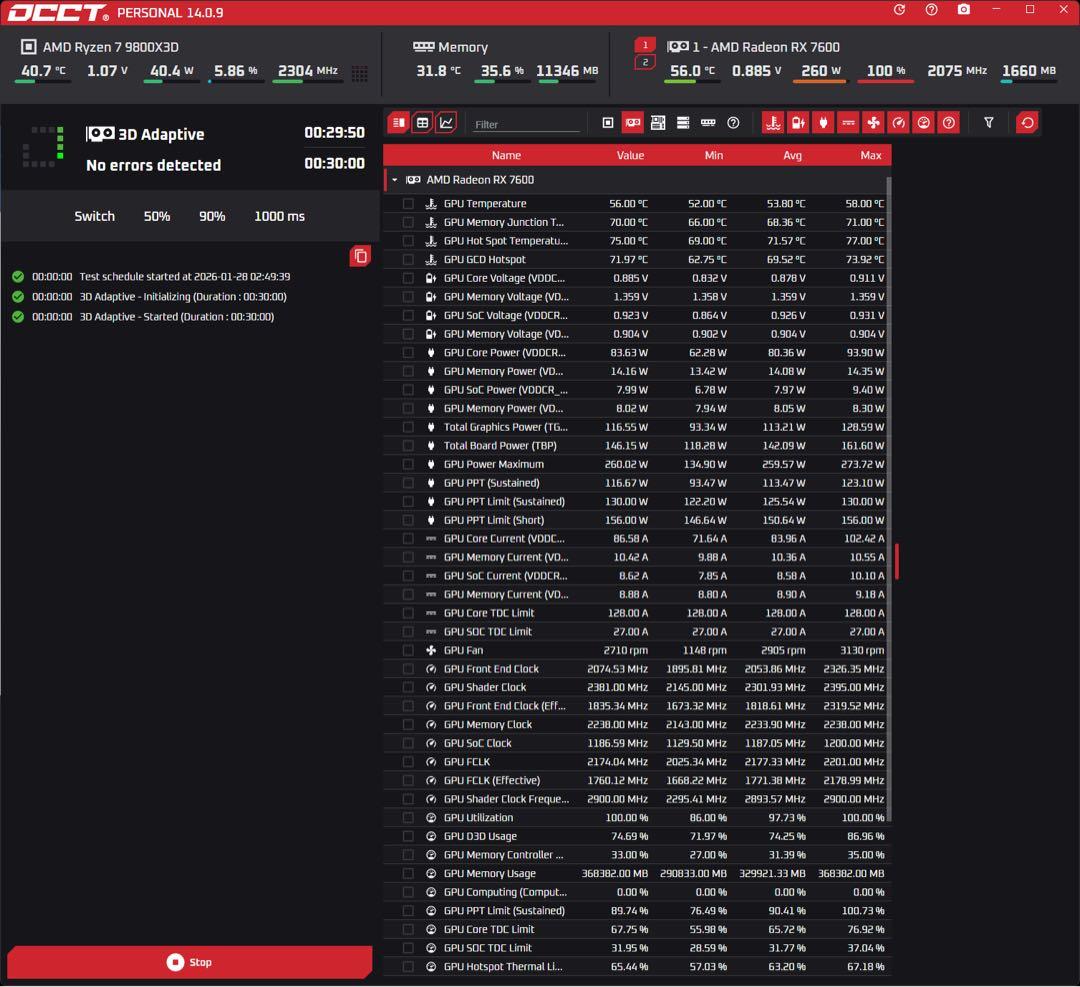Image resolution: width=1080 pixels, height=987 pixels.
Task: Open the help icon in title bar
Action: pyautogui.click(x=931, y=10)
